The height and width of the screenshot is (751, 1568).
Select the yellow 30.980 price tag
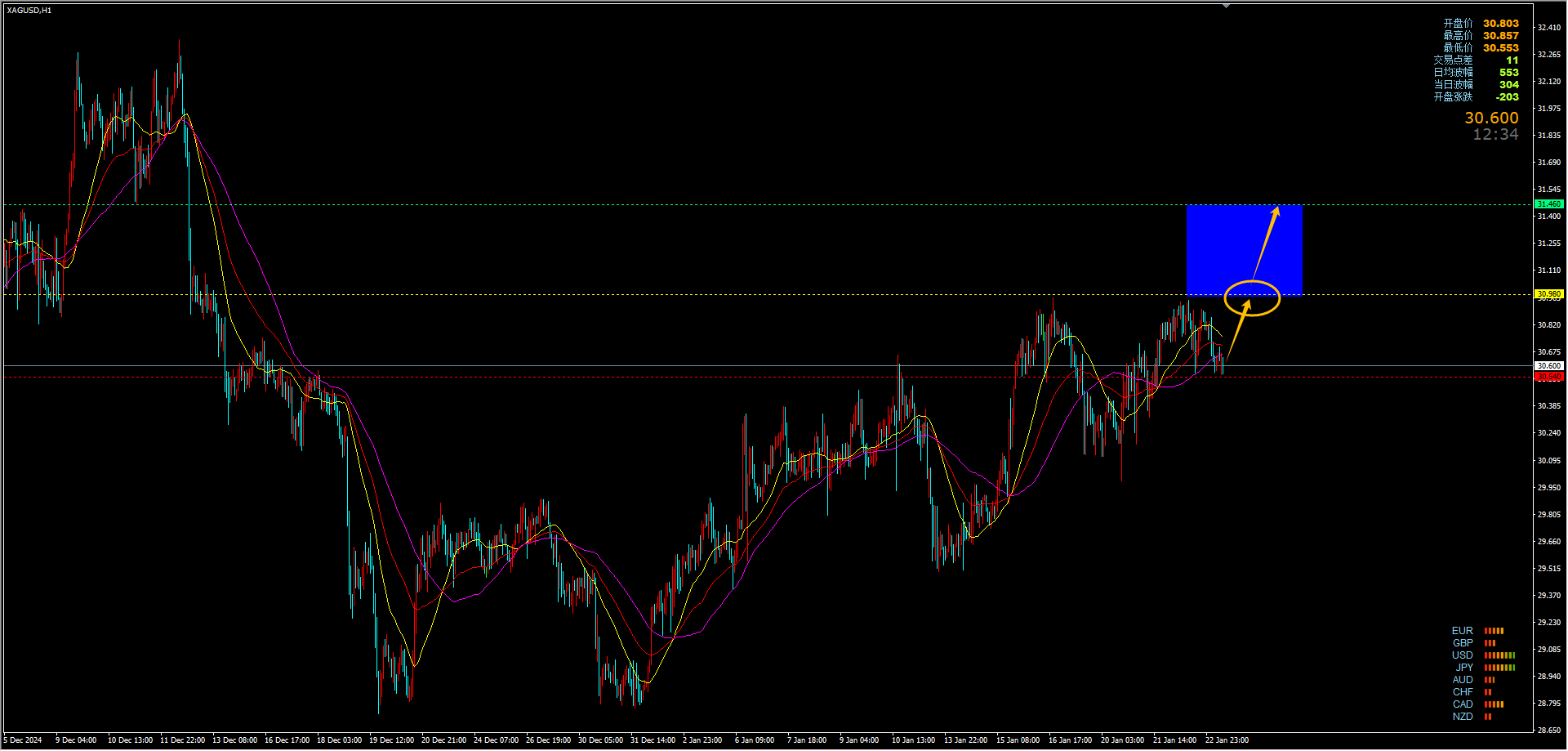point(1549,294)
